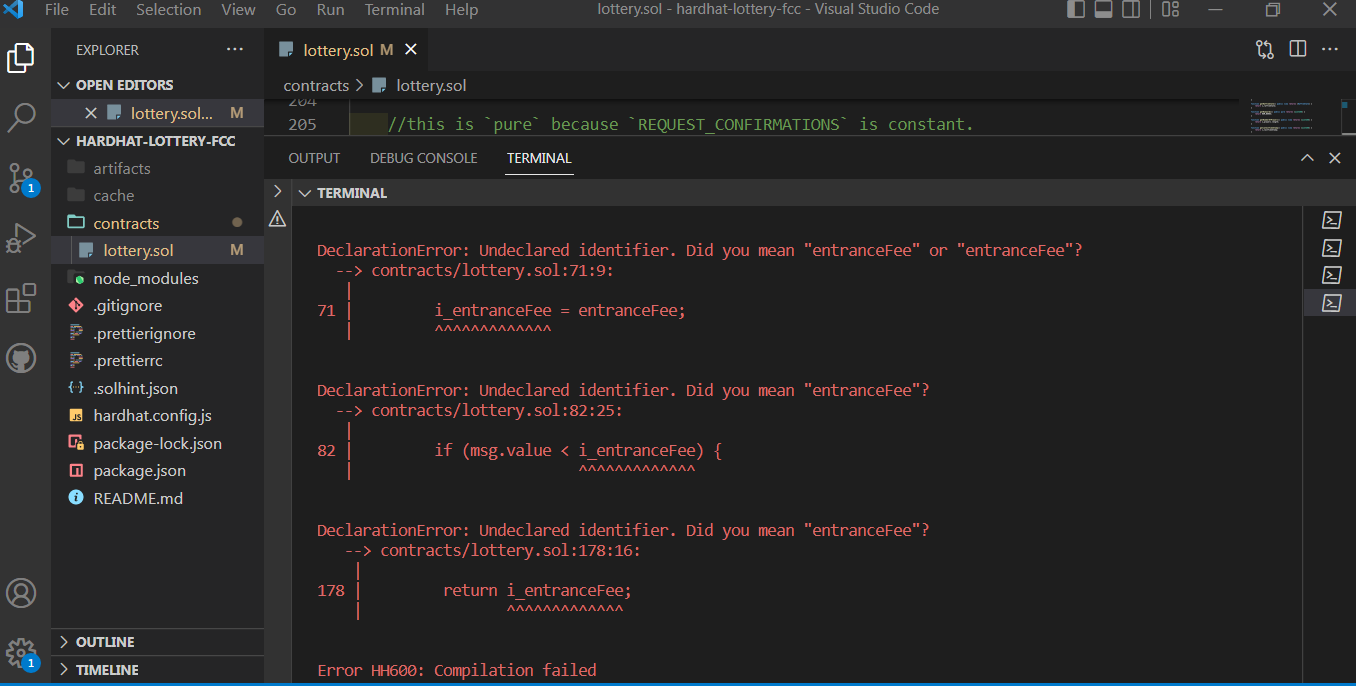This screenshot has height=686, width=1356.
Task: Open the GitHub view in activity bar
Action: pyautogui.click(x=21, y=358)
